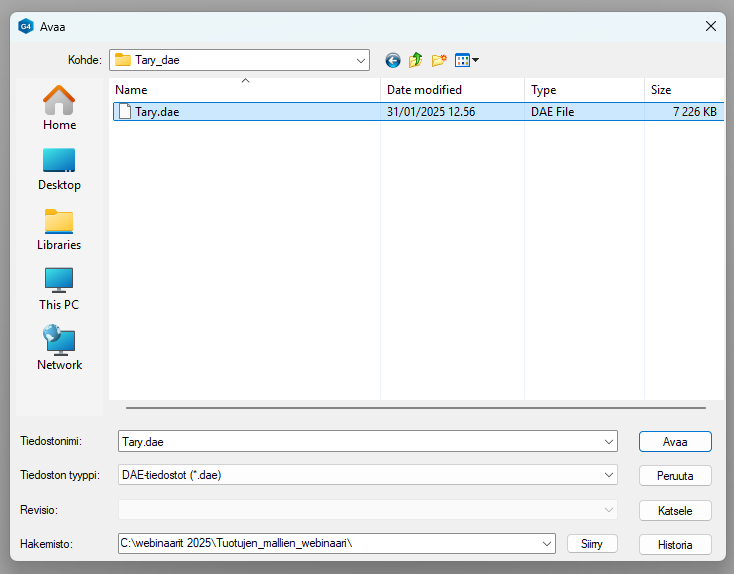Viewport: 734px width, 574px height.
Task: Create a new folder
Action: [x=439, y=60]
